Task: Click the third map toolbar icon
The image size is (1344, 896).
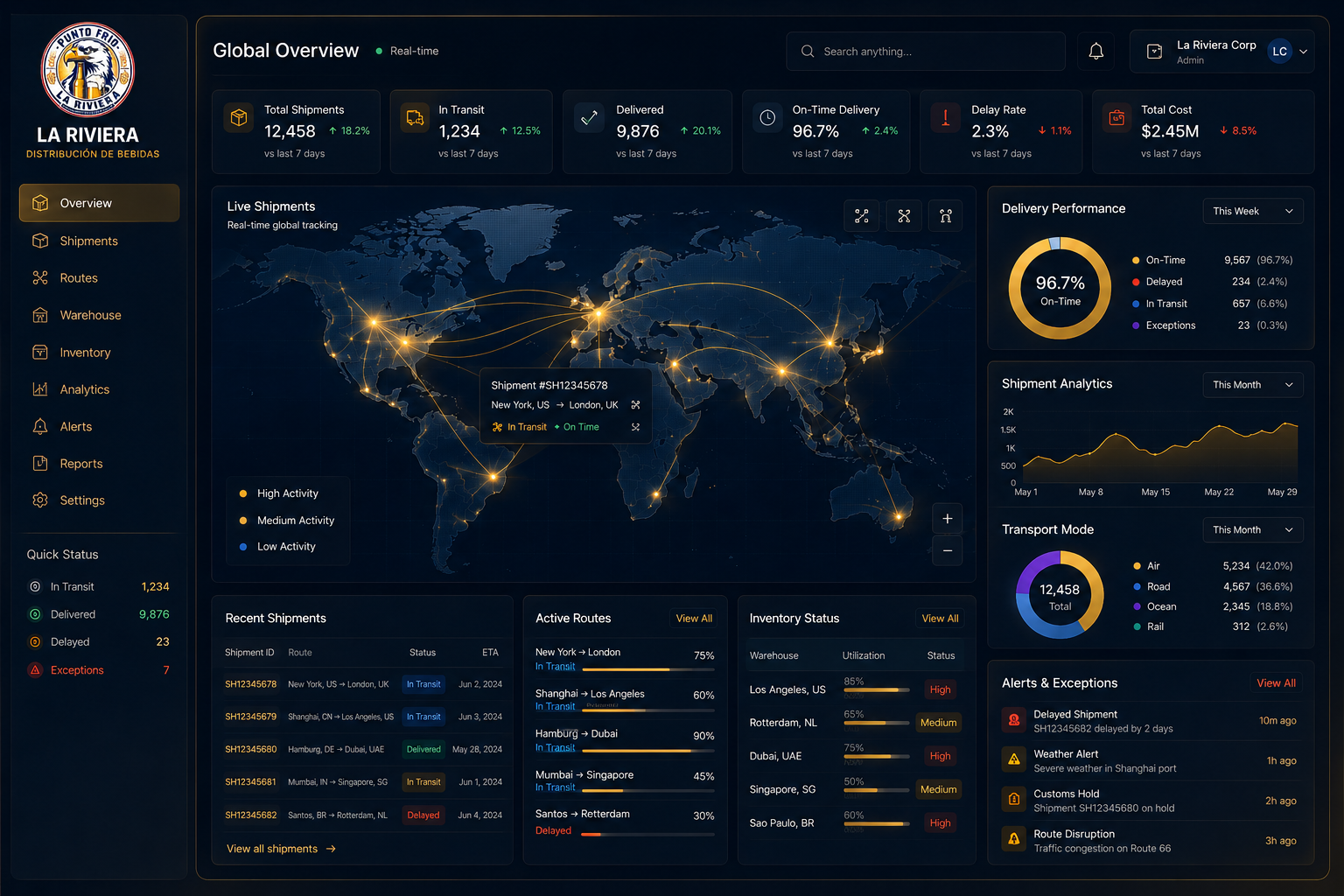Action: (946, 216)
